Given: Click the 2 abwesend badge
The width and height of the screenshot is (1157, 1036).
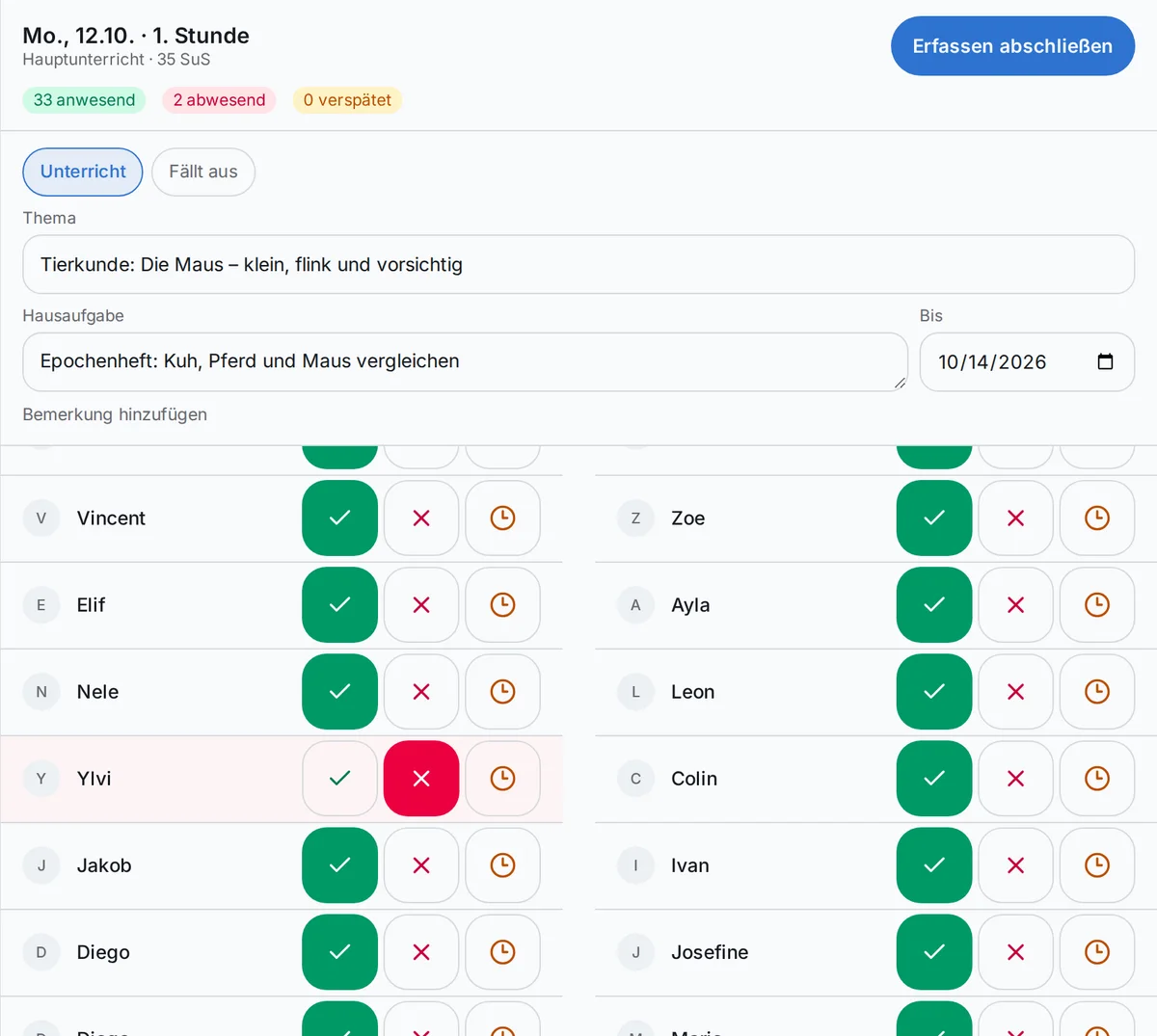Looking at the screenshot, I should 220,100.
